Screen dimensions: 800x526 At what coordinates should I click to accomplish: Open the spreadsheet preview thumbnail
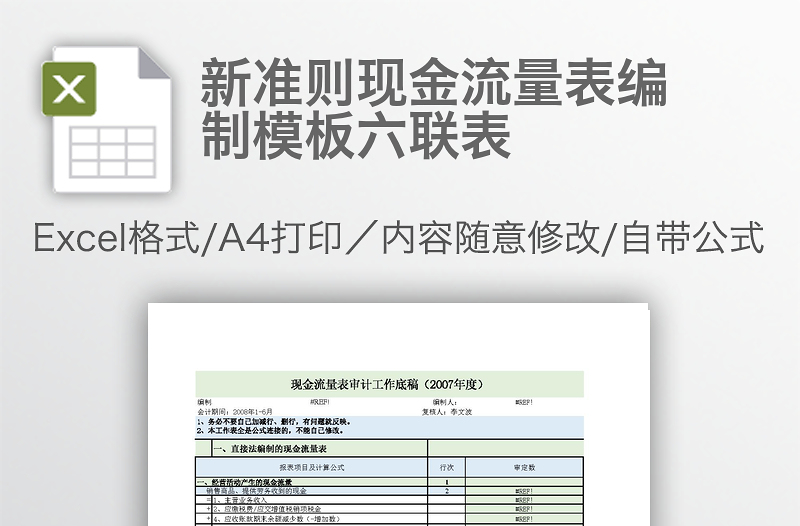[x=398, y=414]
